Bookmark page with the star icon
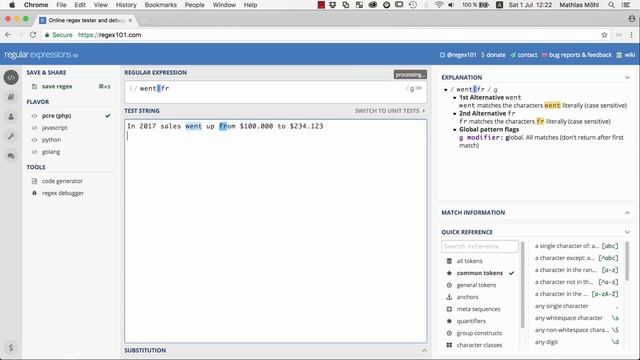The width and height of the screenshot is (640, 360). 604,35
